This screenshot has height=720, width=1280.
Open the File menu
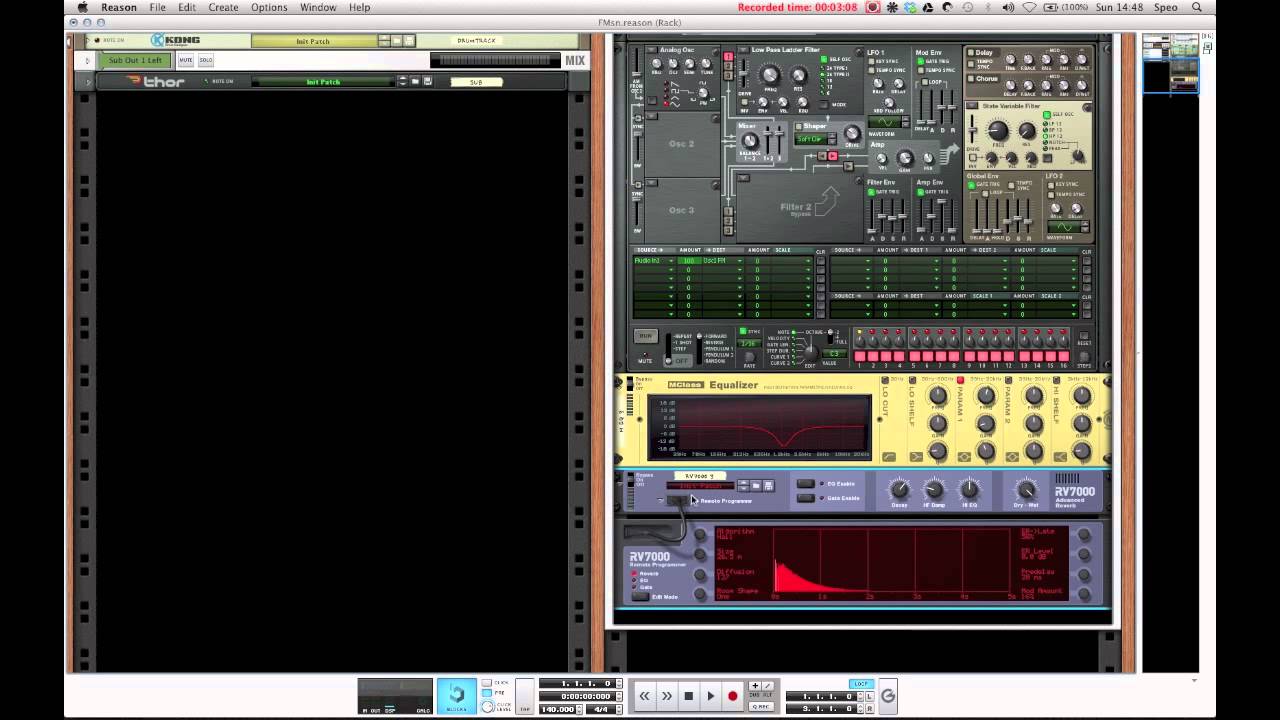(x=158, y=7)
